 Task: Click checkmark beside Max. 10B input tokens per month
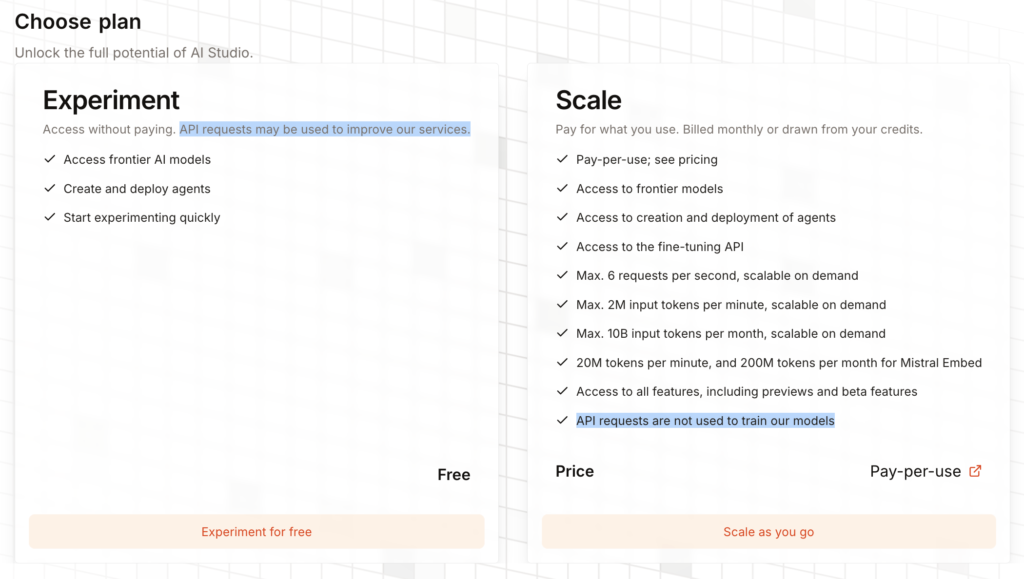click(563, 333)
